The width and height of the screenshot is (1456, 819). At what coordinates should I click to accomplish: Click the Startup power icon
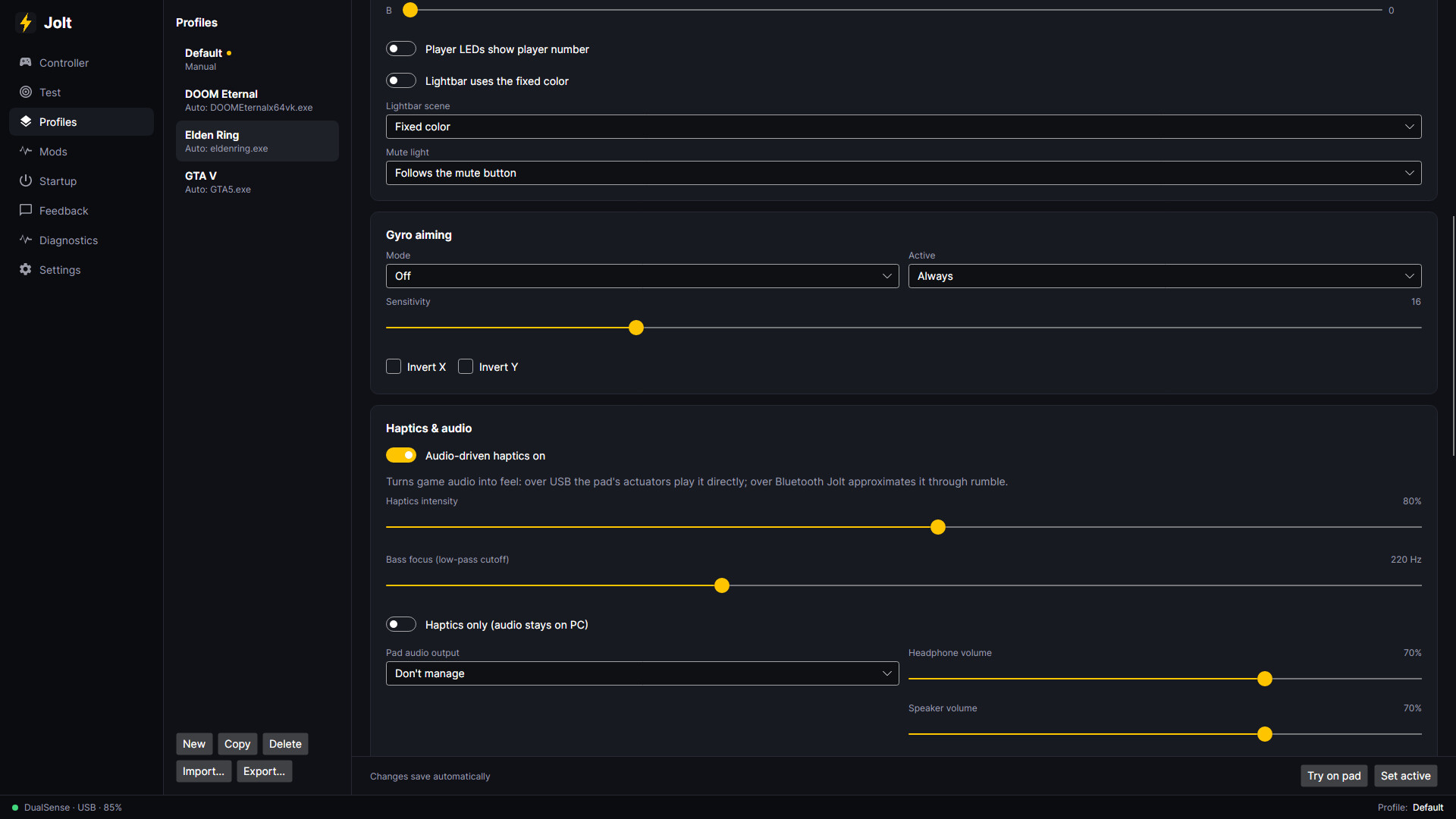click(x=26, y=180)
